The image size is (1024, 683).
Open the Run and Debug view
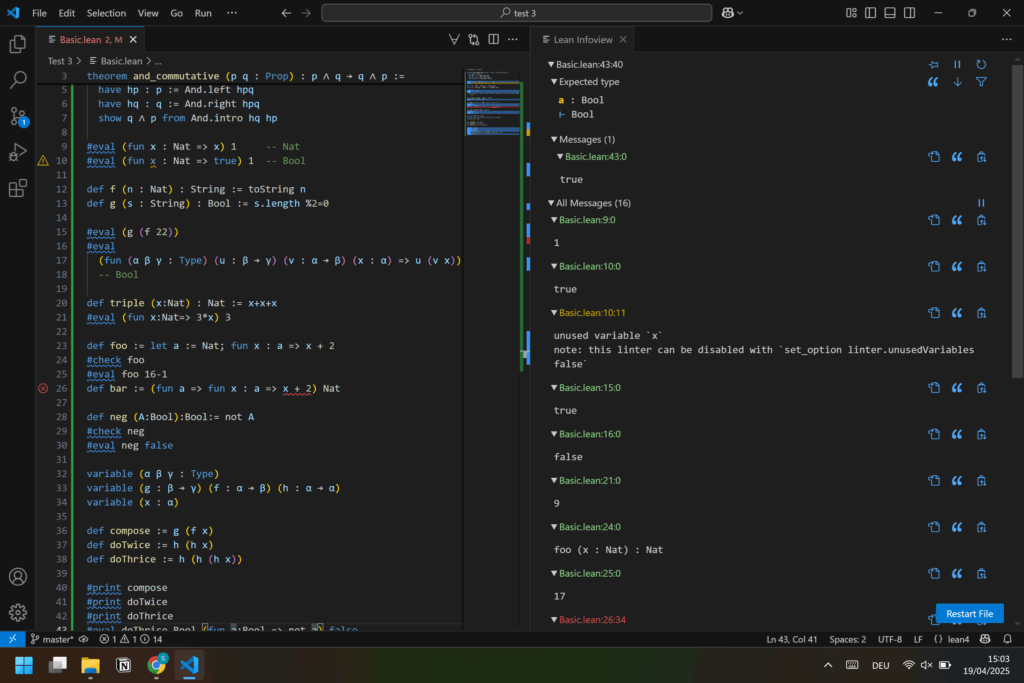[x=18, y=153]
